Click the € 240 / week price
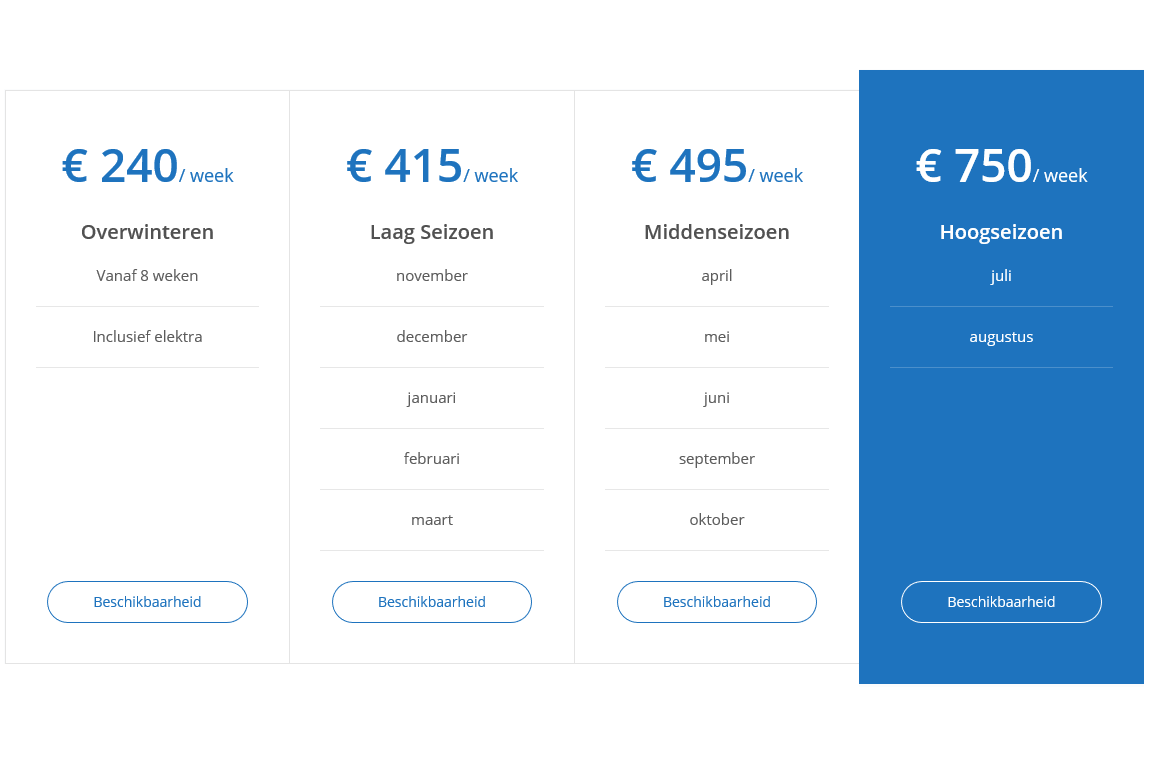 pos(147,166)
